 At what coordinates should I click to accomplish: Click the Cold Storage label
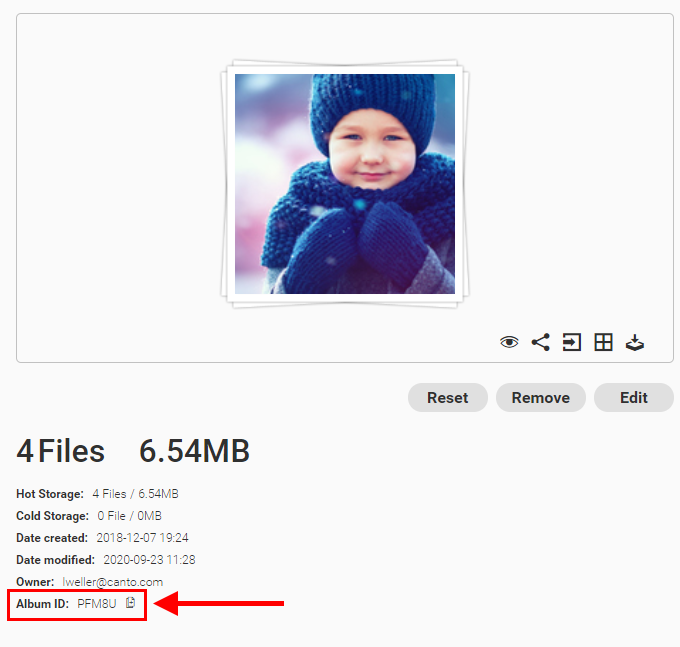pyautogui.click(x=52, y=516)
